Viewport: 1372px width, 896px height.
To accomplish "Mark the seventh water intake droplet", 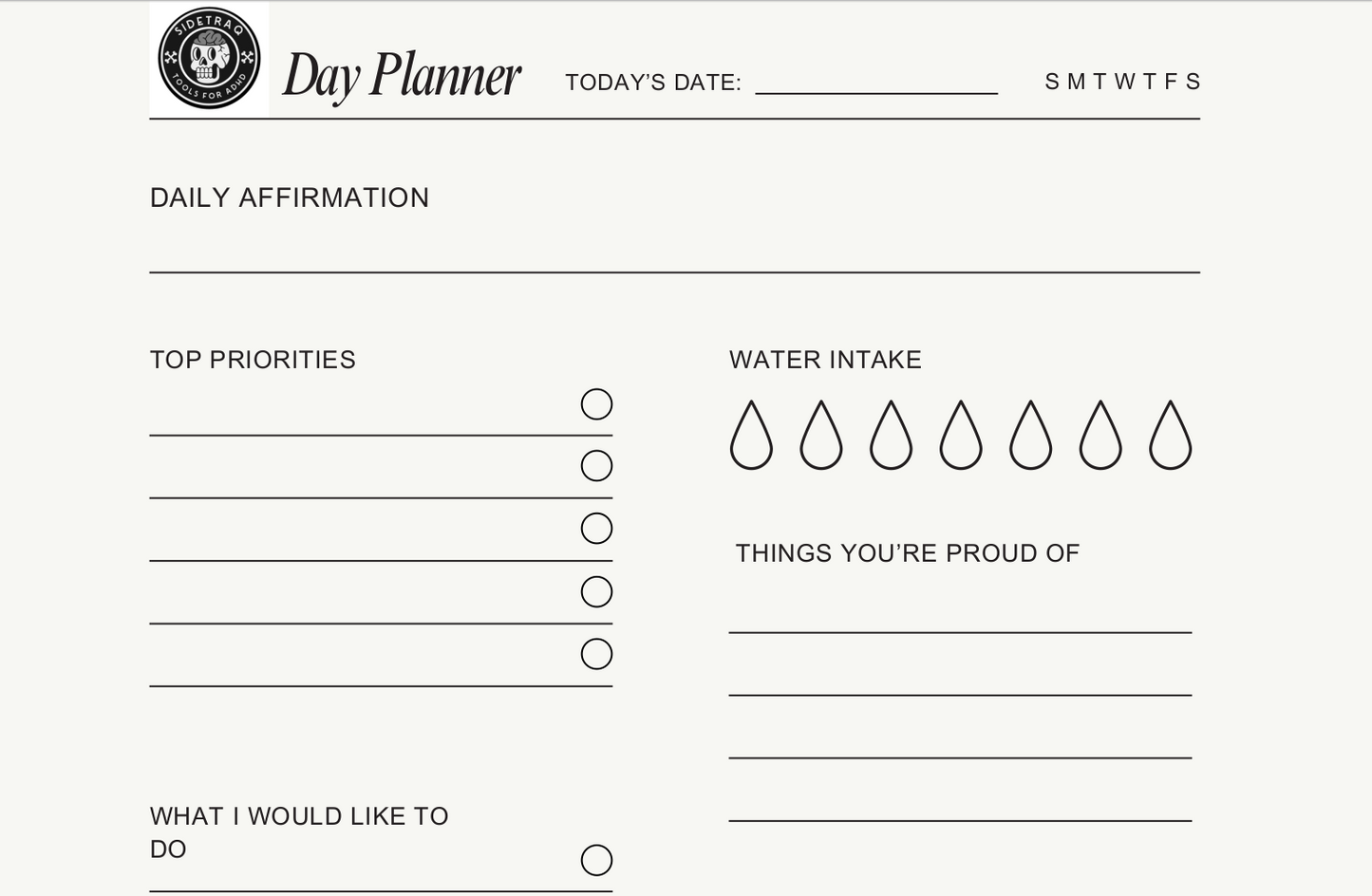I will click(x=1170, y=437).
